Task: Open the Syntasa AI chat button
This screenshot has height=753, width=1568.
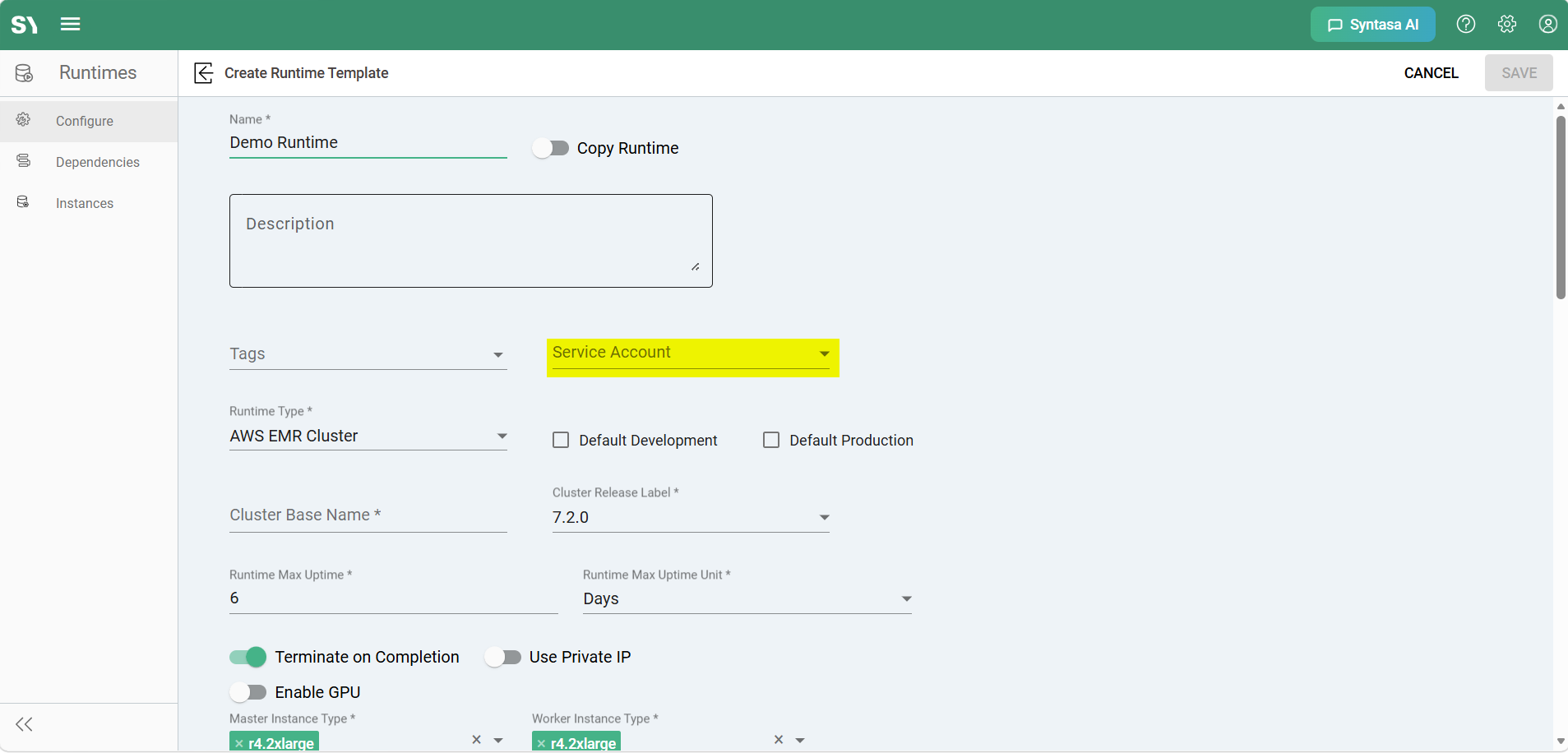Action: (x=1372, y=25)
